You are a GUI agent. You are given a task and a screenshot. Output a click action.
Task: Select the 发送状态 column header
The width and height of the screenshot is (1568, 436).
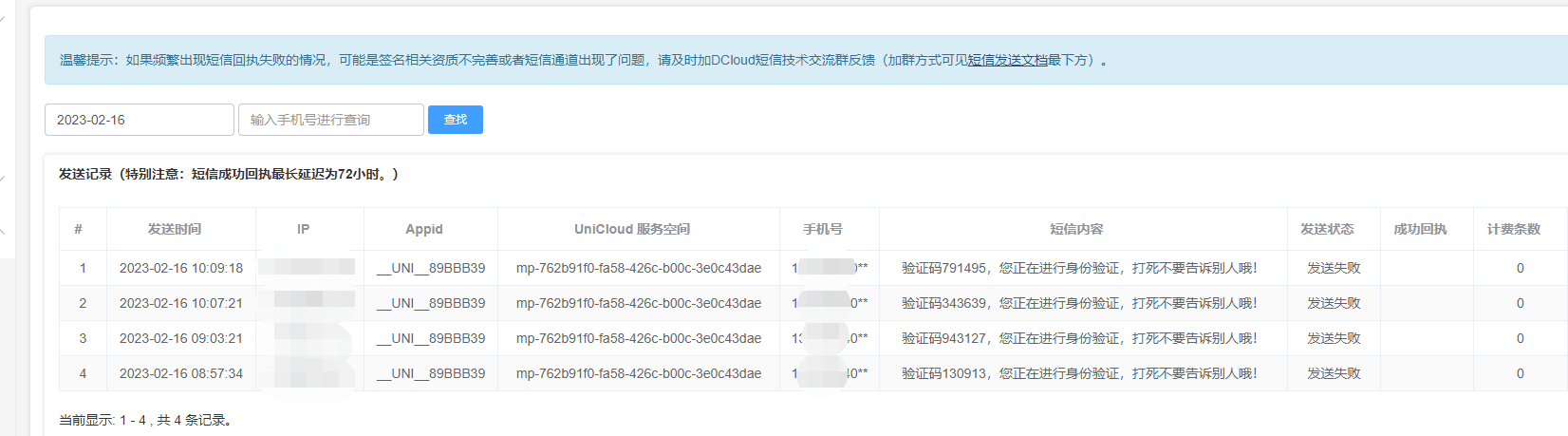(x=1327, y=229)
